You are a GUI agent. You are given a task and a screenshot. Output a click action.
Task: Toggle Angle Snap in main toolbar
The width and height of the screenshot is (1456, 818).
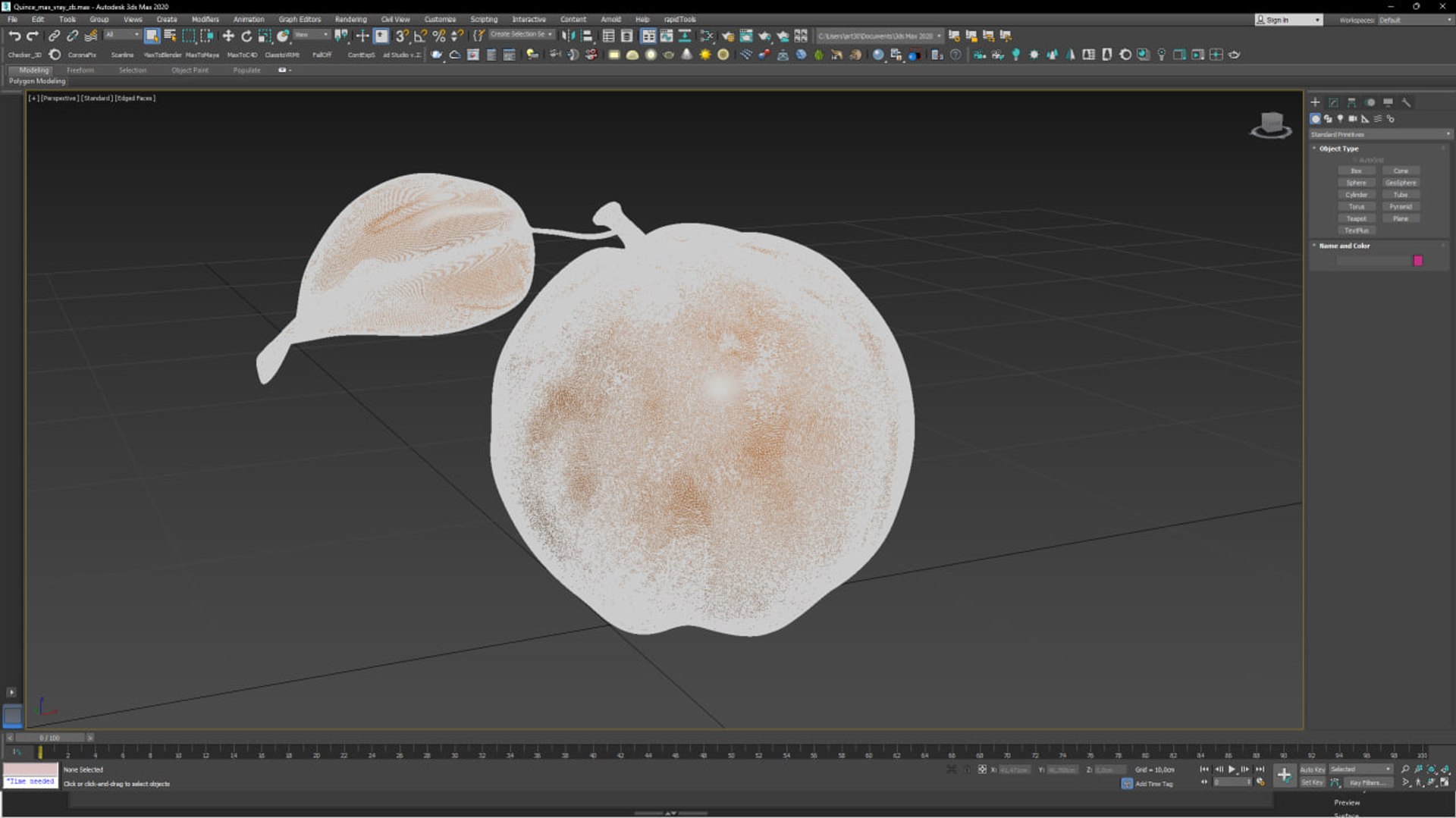420,36
